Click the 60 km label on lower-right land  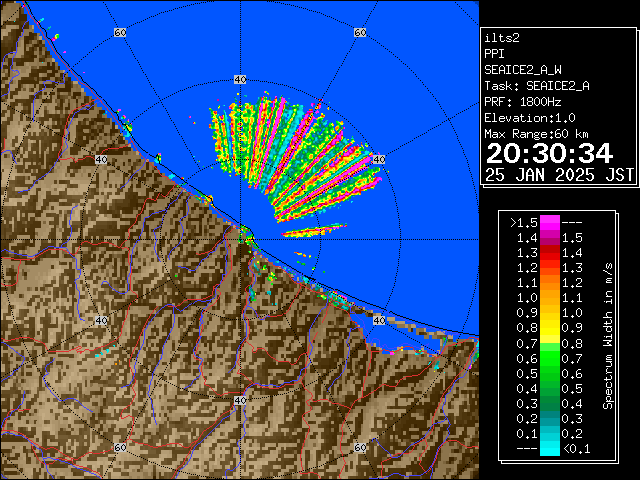coord(360,447)
